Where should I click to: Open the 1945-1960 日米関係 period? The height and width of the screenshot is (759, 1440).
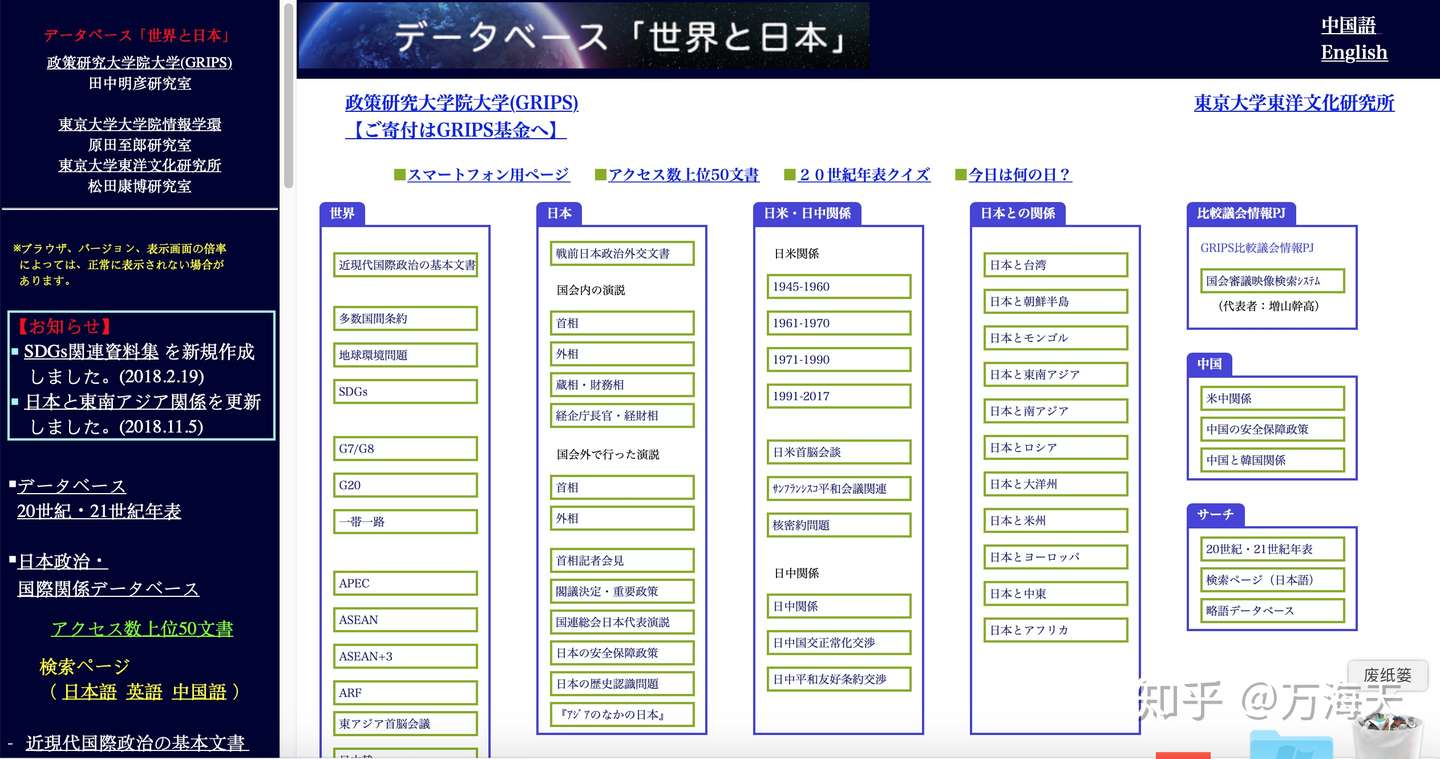coord(839,286)
